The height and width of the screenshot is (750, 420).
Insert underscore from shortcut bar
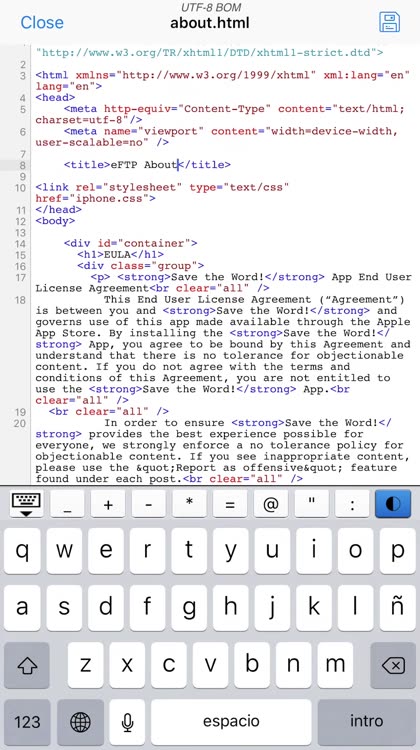[67, 504]
